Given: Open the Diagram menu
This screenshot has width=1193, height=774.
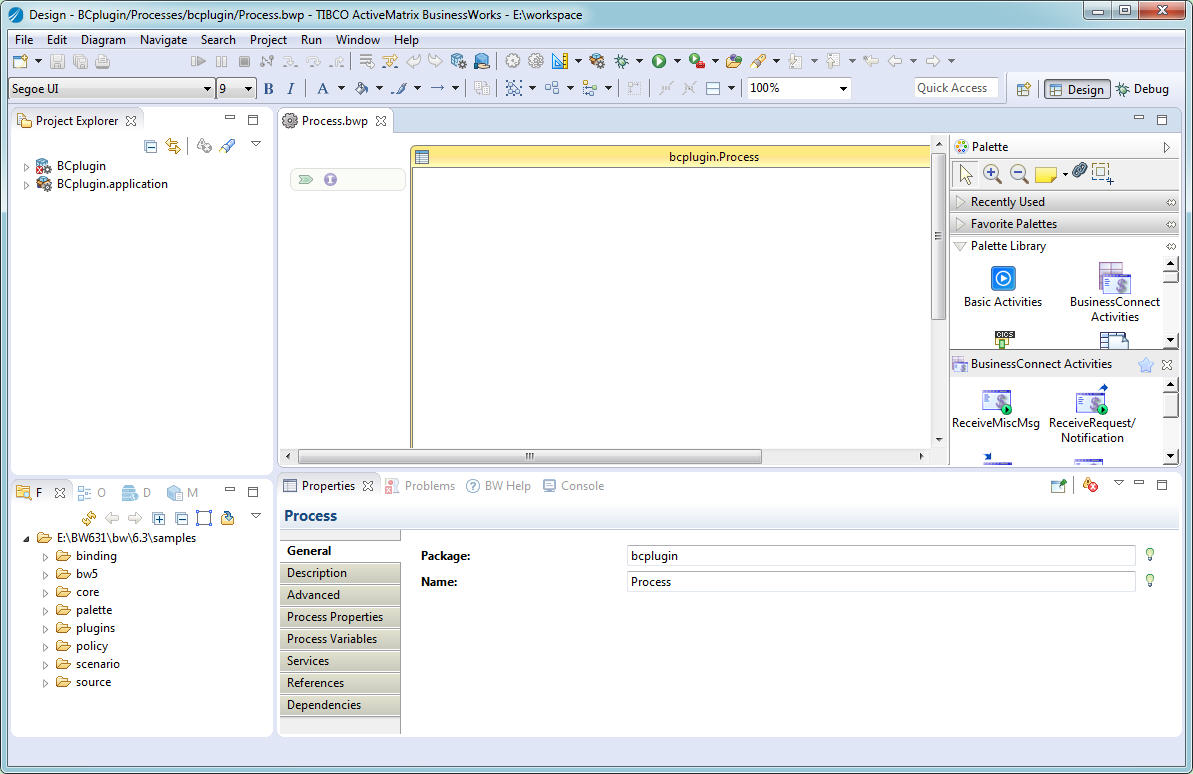Looking at the screenshot, I should coord(103,40).
